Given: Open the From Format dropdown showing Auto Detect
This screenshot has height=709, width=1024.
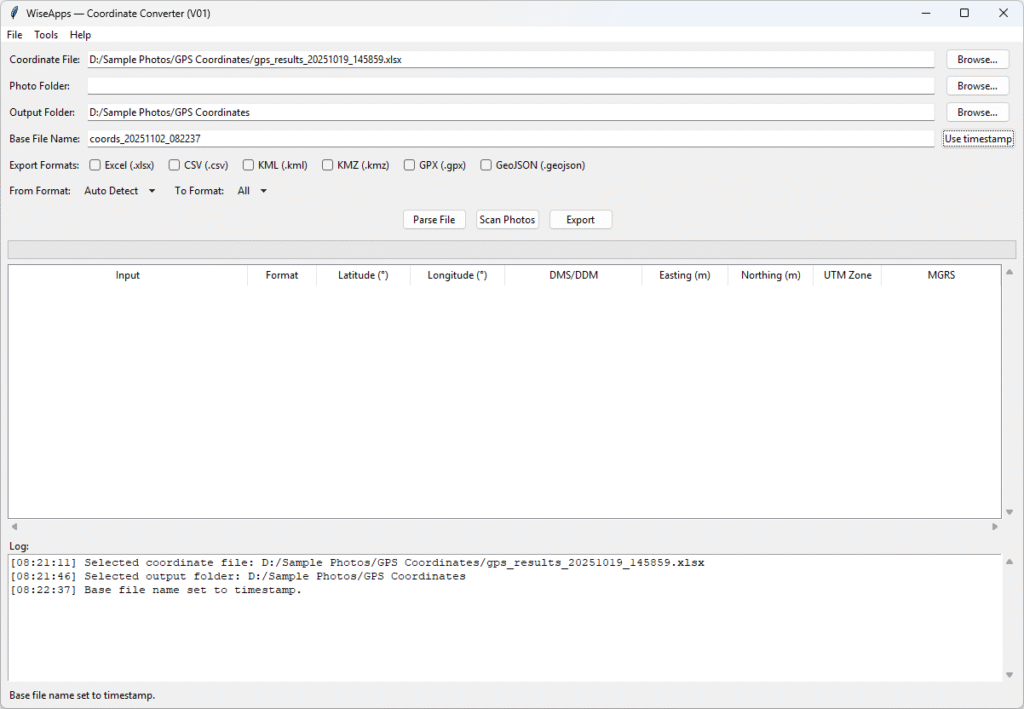Looking at the screenshot, I should click(118, 191).
